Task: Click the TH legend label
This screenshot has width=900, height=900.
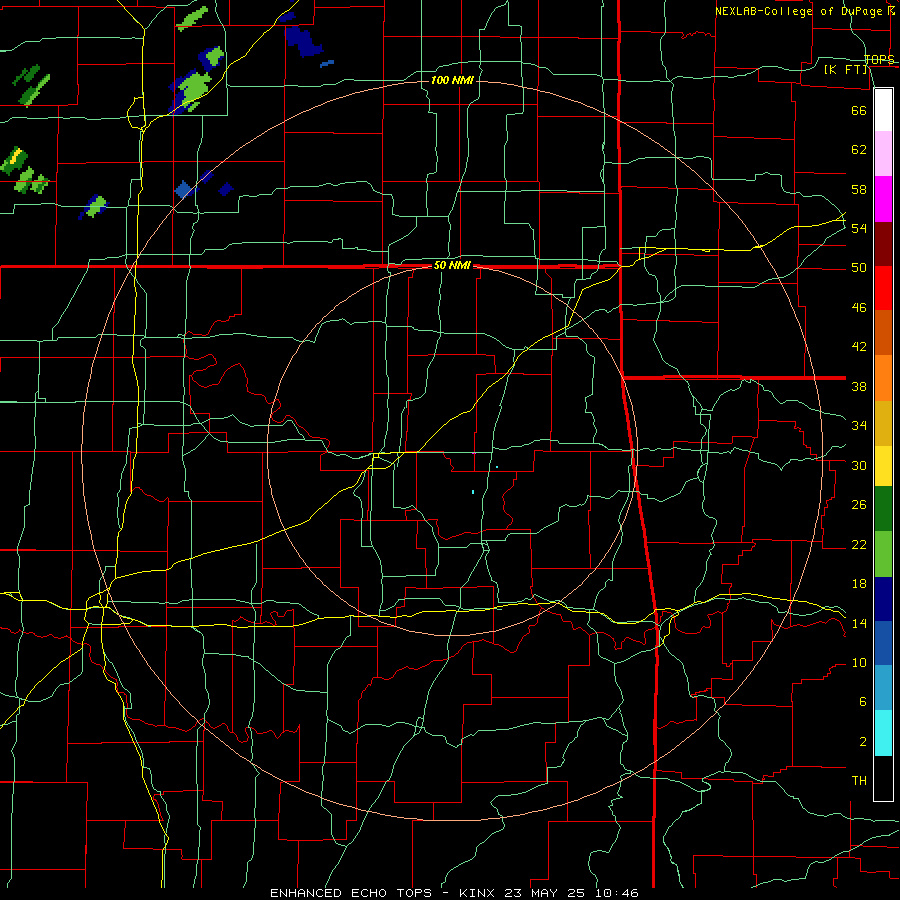Action: click(859, 780)
